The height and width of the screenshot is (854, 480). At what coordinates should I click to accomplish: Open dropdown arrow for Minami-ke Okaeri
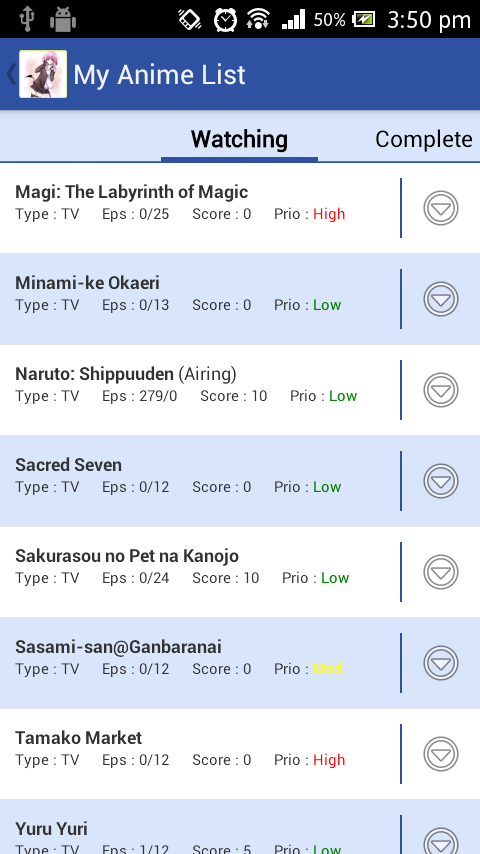pyautogui.click(x=441, y=299)
